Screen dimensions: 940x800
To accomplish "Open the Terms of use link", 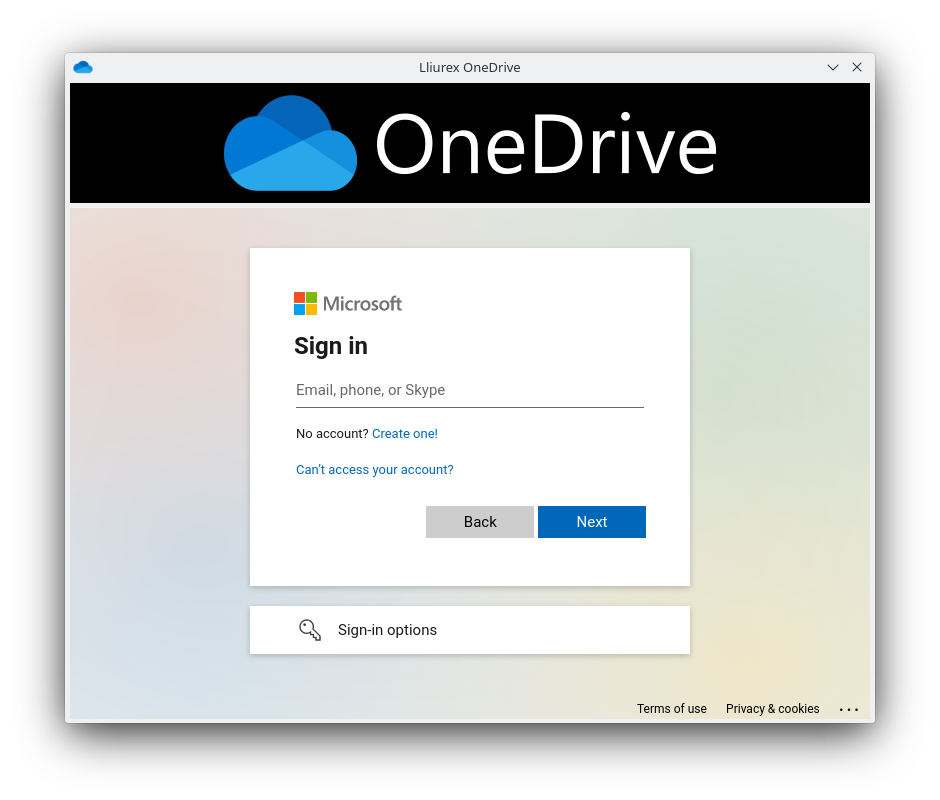I will pos(671,709).
